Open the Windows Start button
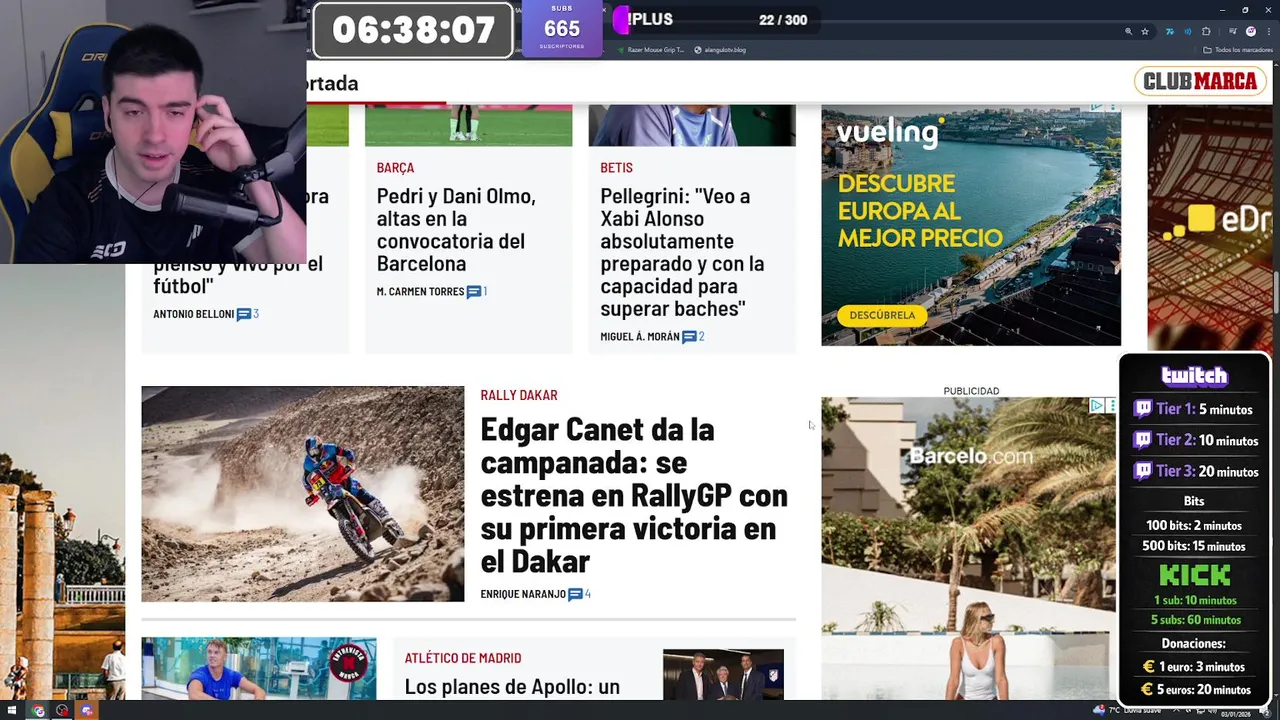The height and width of the screenshot is (720, 1280). [14, 711]
